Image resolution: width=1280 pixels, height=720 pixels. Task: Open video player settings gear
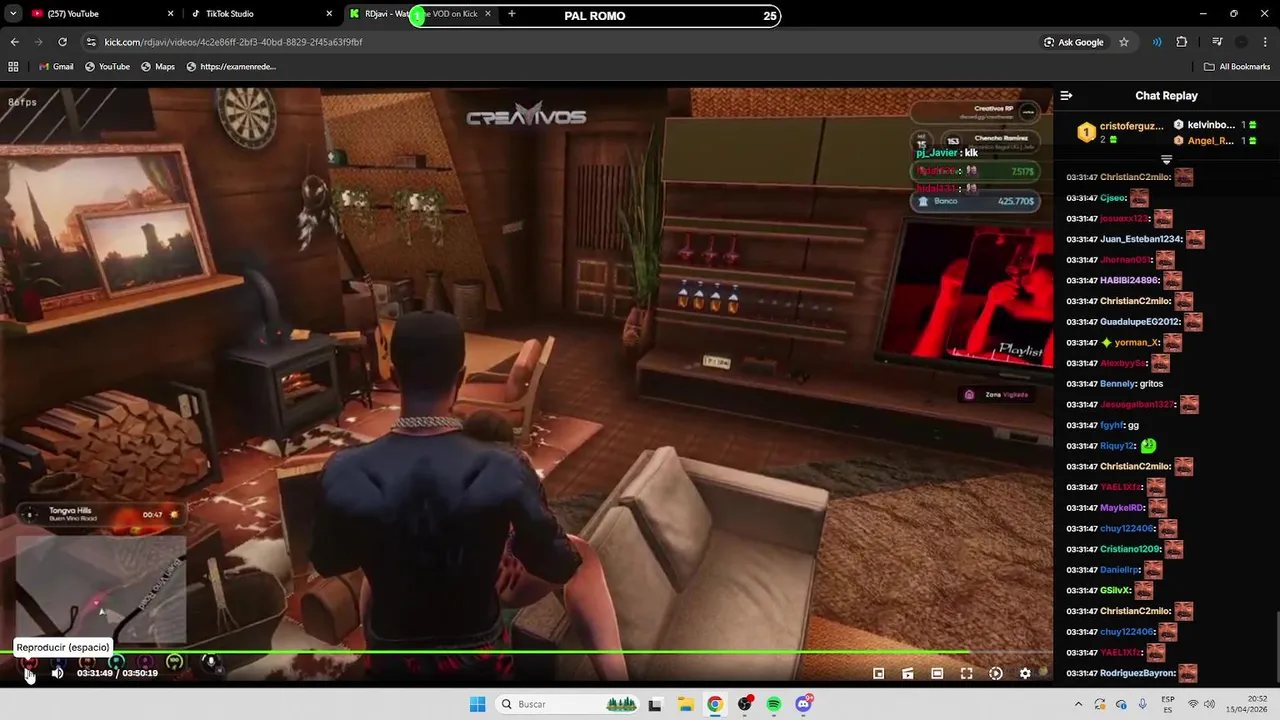pos(1025,673)
